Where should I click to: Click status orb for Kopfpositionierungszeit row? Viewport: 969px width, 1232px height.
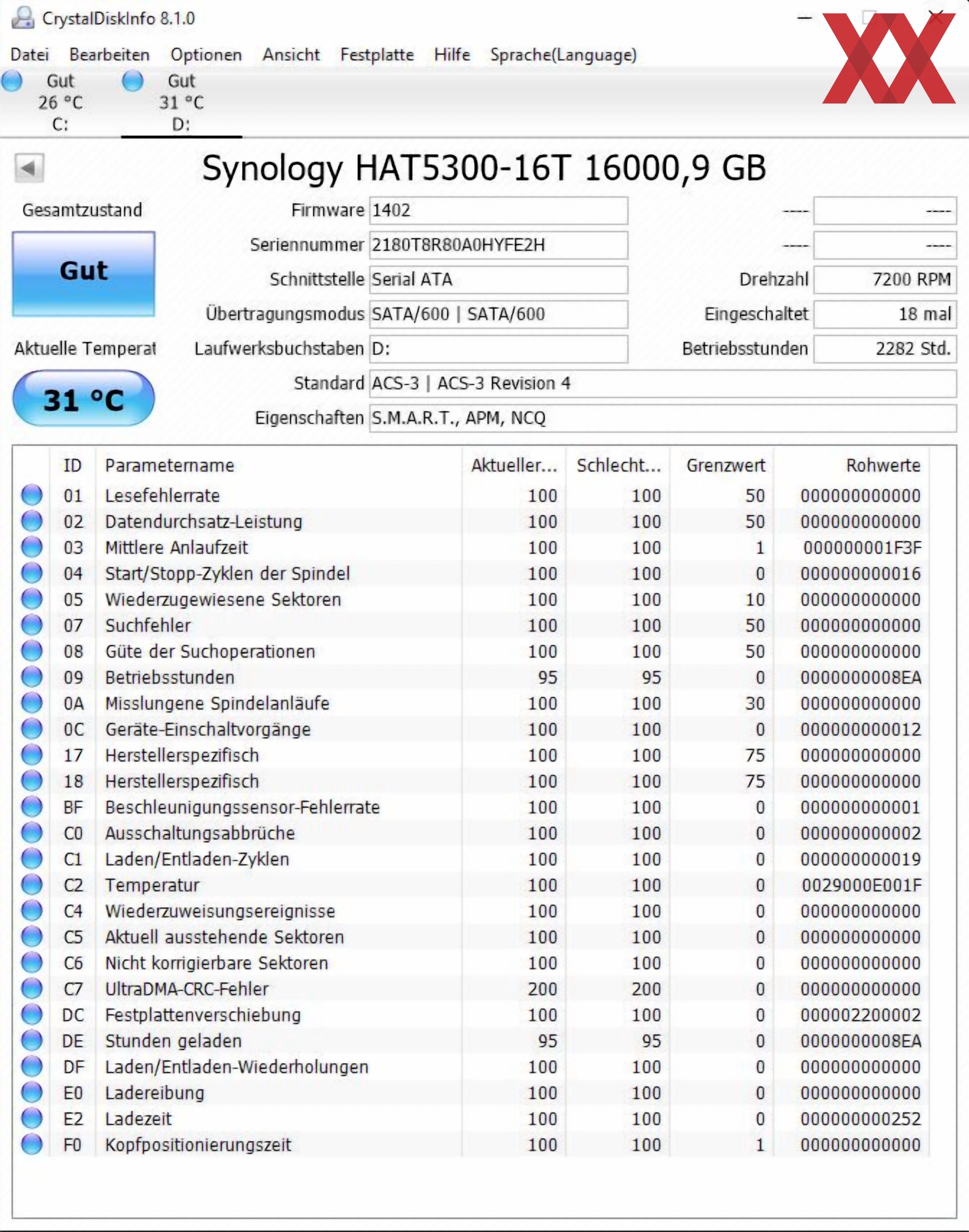[x=32, y=1145]
